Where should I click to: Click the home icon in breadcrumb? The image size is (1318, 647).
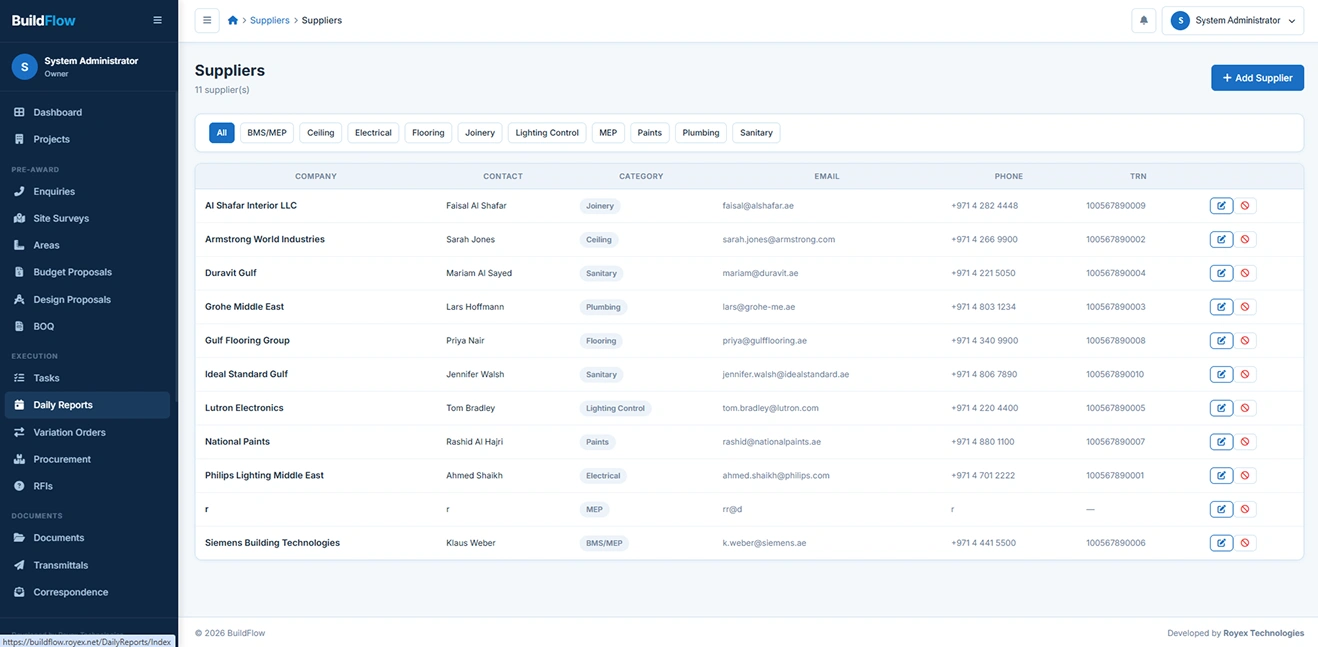click(233, 21)
